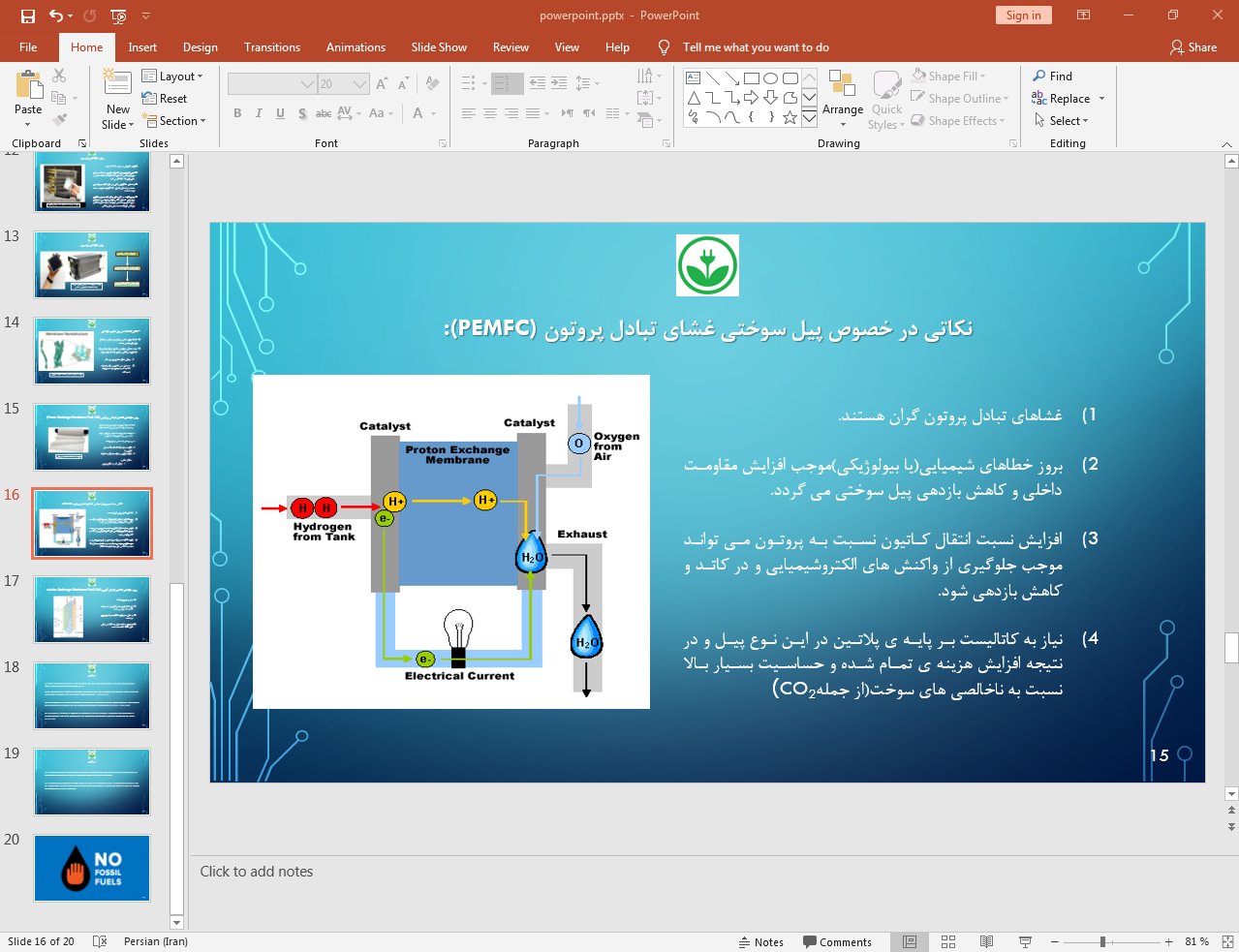Open the font name combo box
Image resolution: width=1239 pixels, height=952 pixels.
pyautogui.click(x=272, y=84)
